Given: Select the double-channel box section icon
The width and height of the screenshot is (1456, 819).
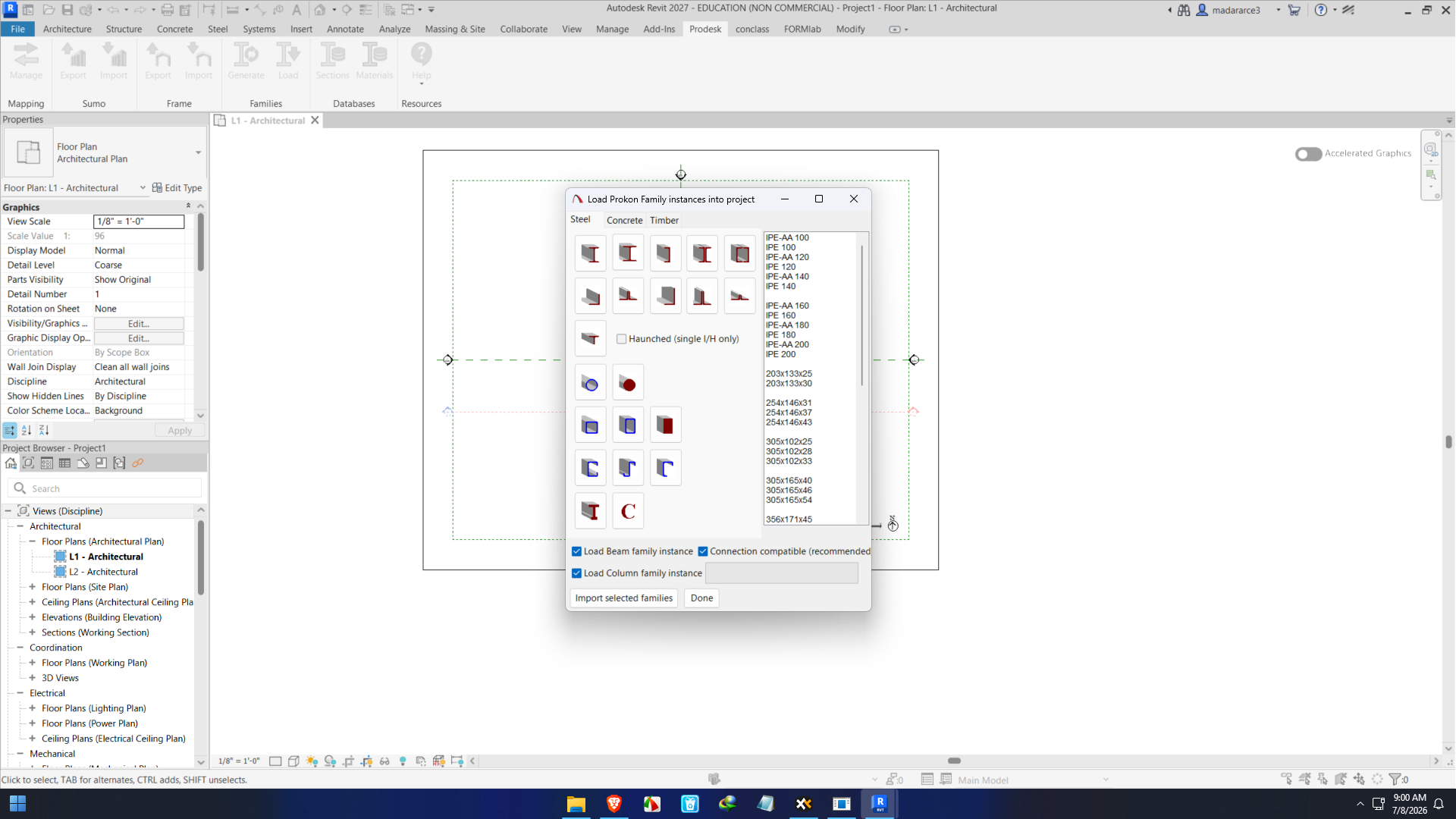Looking at the screenshot, I should pos(739,253).
